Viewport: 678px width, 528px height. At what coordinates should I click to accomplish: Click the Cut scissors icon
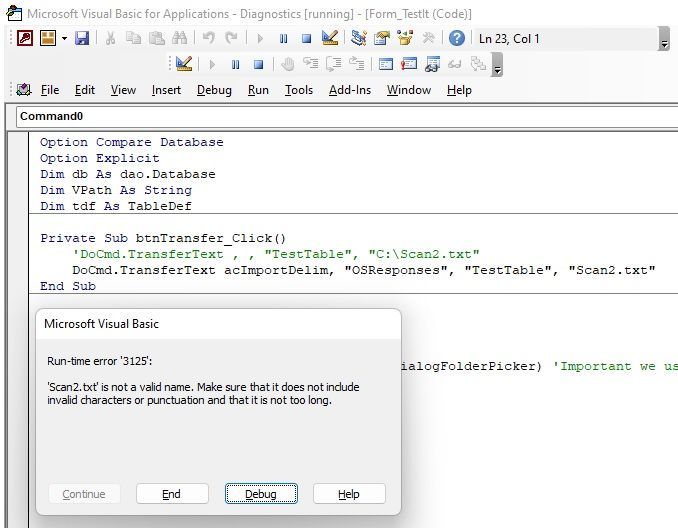click(x=110, y=38)
